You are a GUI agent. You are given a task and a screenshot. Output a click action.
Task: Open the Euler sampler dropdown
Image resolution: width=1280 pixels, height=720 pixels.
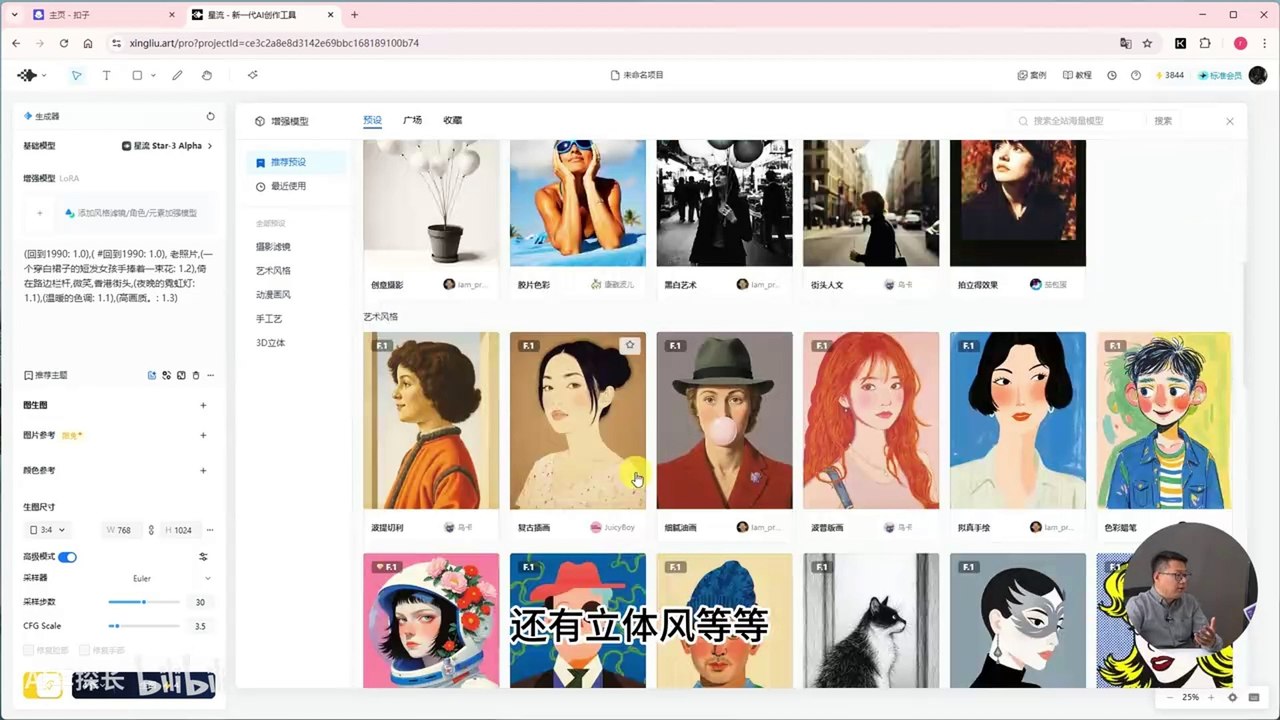(x=170, y=578)
